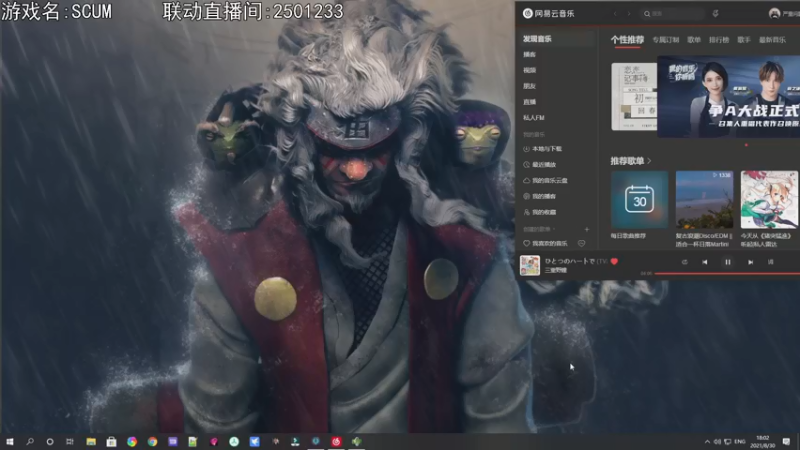Unlike the current song via red heart

614,261
